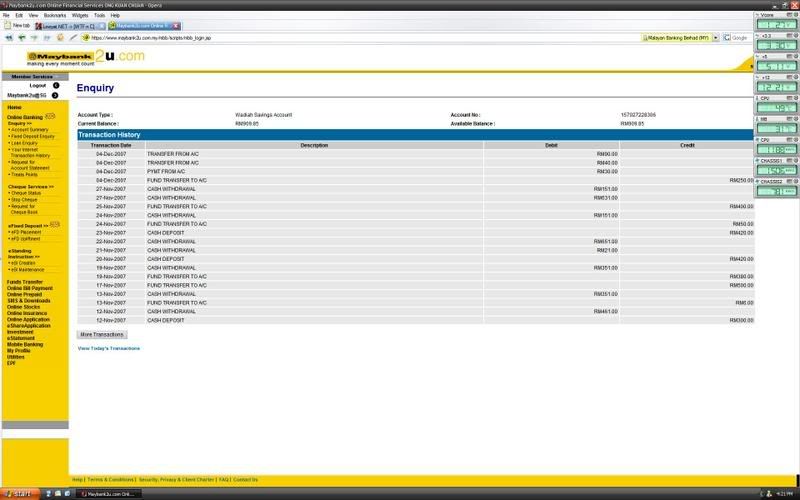
Task: Click the Google search engine icon
Action: 727,37
